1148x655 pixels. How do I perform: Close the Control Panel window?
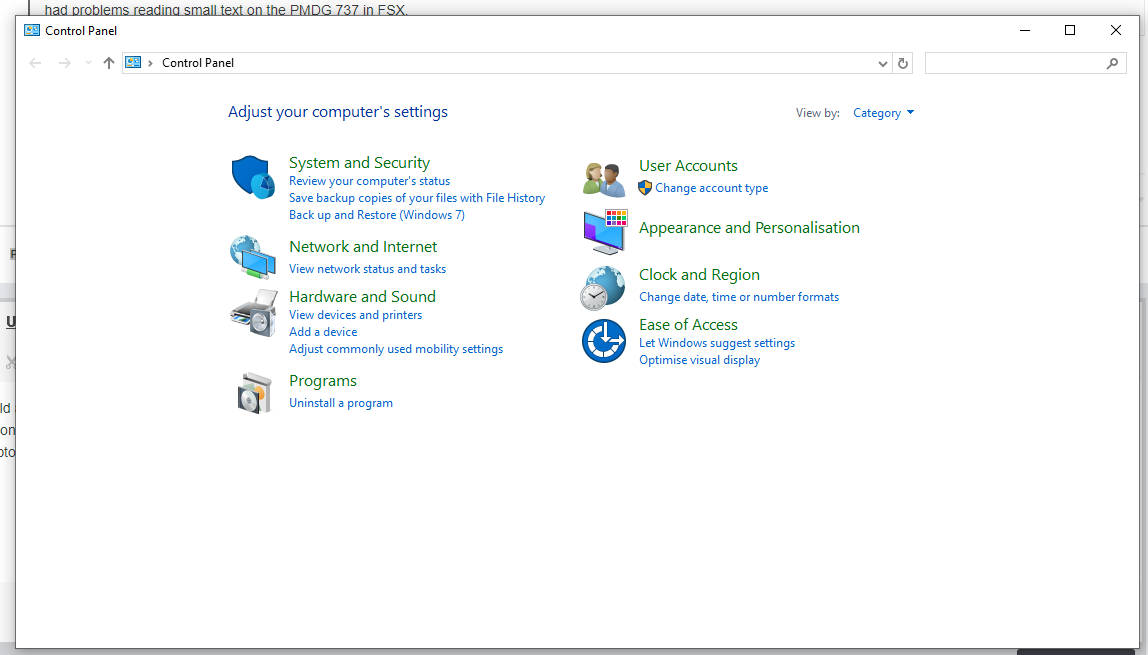pyautogui.click(x=1116, y=30)
